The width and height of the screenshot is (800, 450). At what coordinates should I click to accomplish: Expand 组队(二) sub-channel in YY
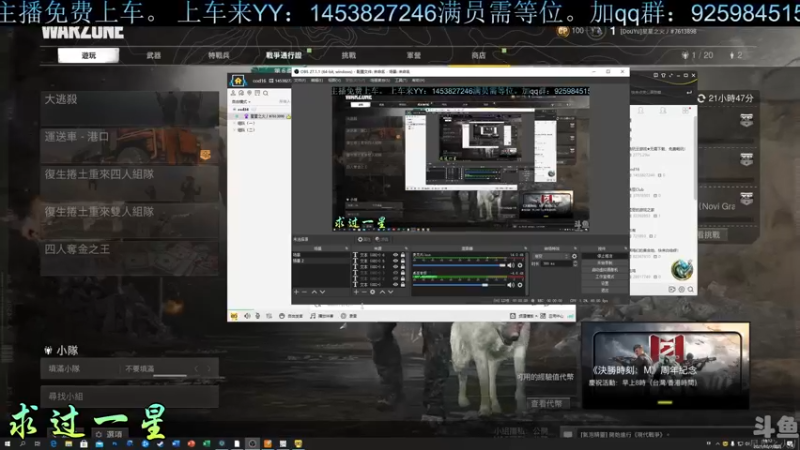point(234,130)
